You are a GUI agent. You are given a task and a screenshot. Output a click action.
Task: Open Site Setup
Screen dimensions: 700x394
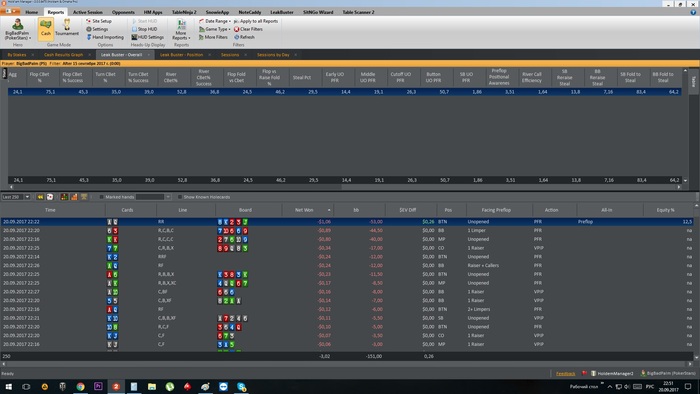click(99, 21)
